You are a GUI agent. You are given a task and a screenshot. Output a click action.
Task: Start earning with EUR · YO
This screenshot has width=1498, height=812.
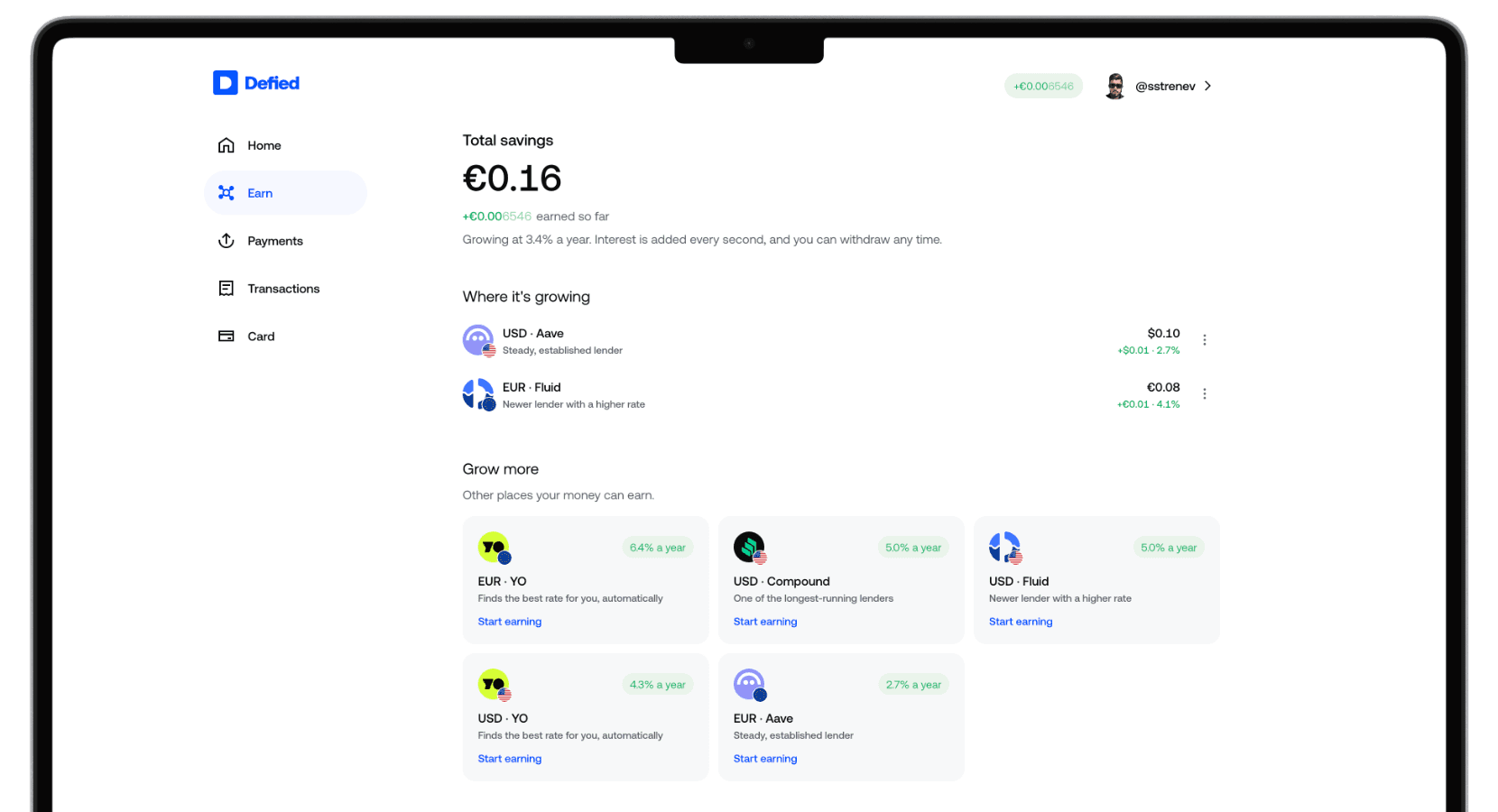tap(510, 622)
